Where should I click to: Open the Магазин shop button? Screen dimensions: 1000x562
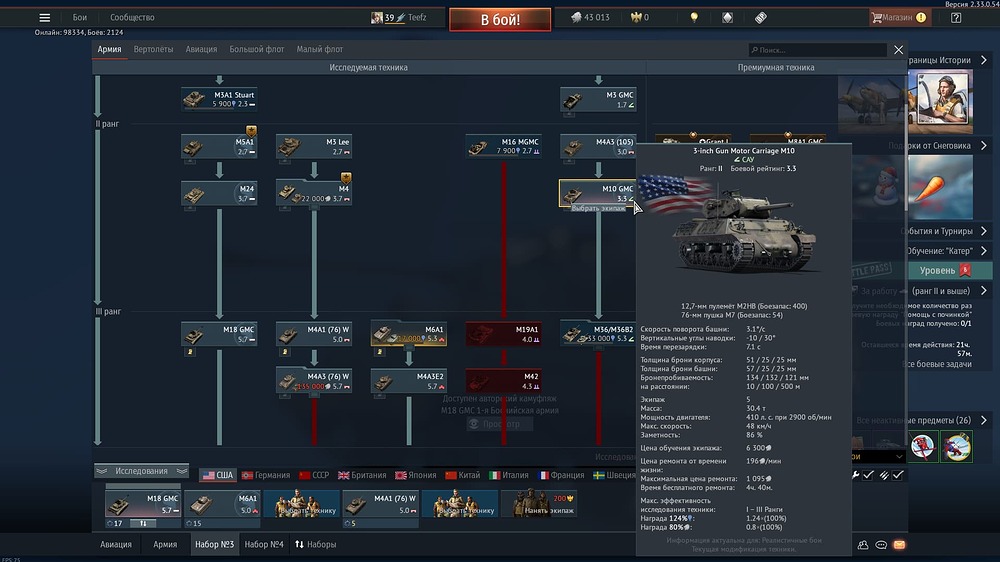(899, 18)
